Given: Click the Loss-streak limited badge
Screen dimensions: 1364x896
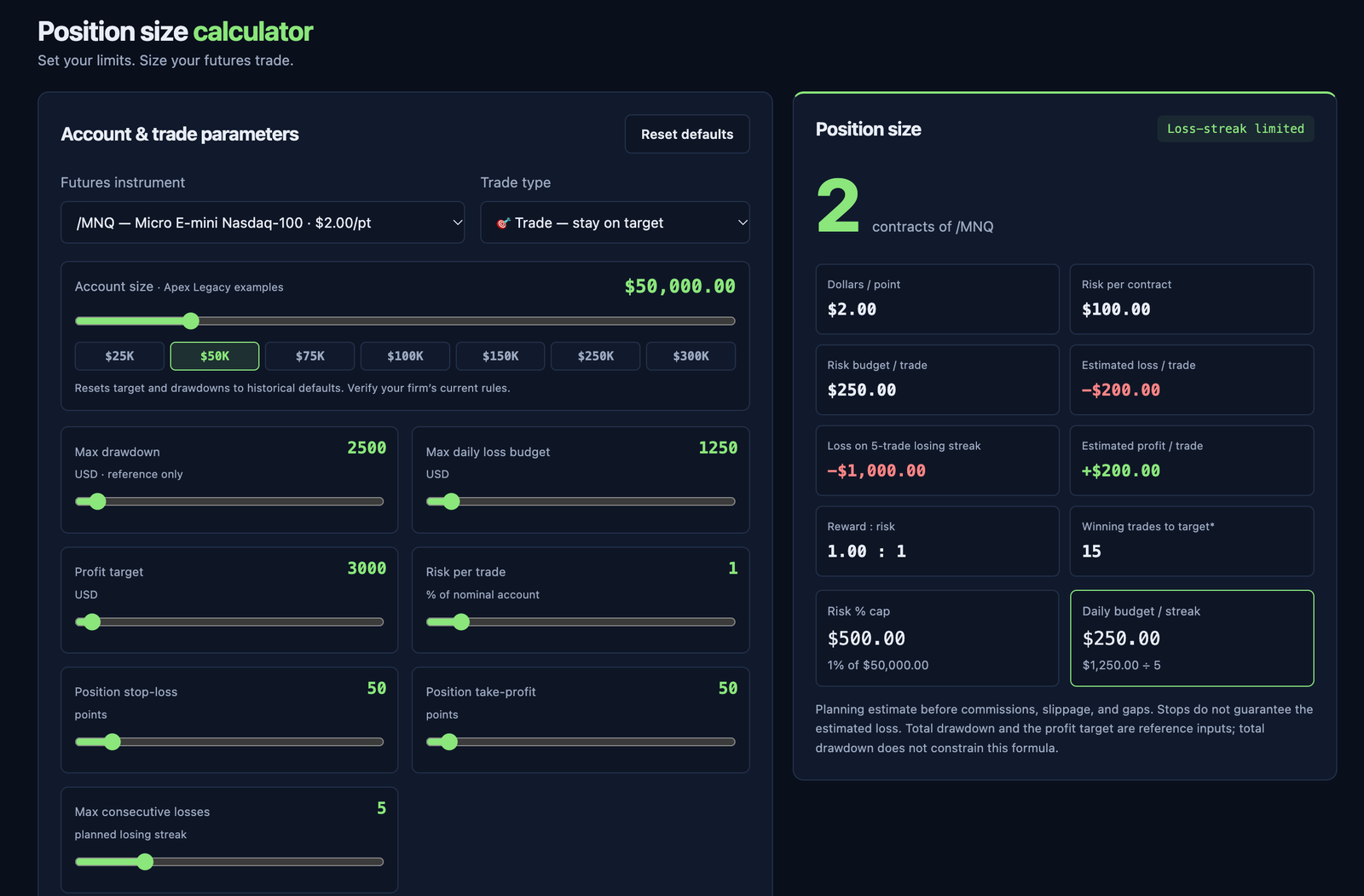Looking at the screenshot, I should [1235, 129].
